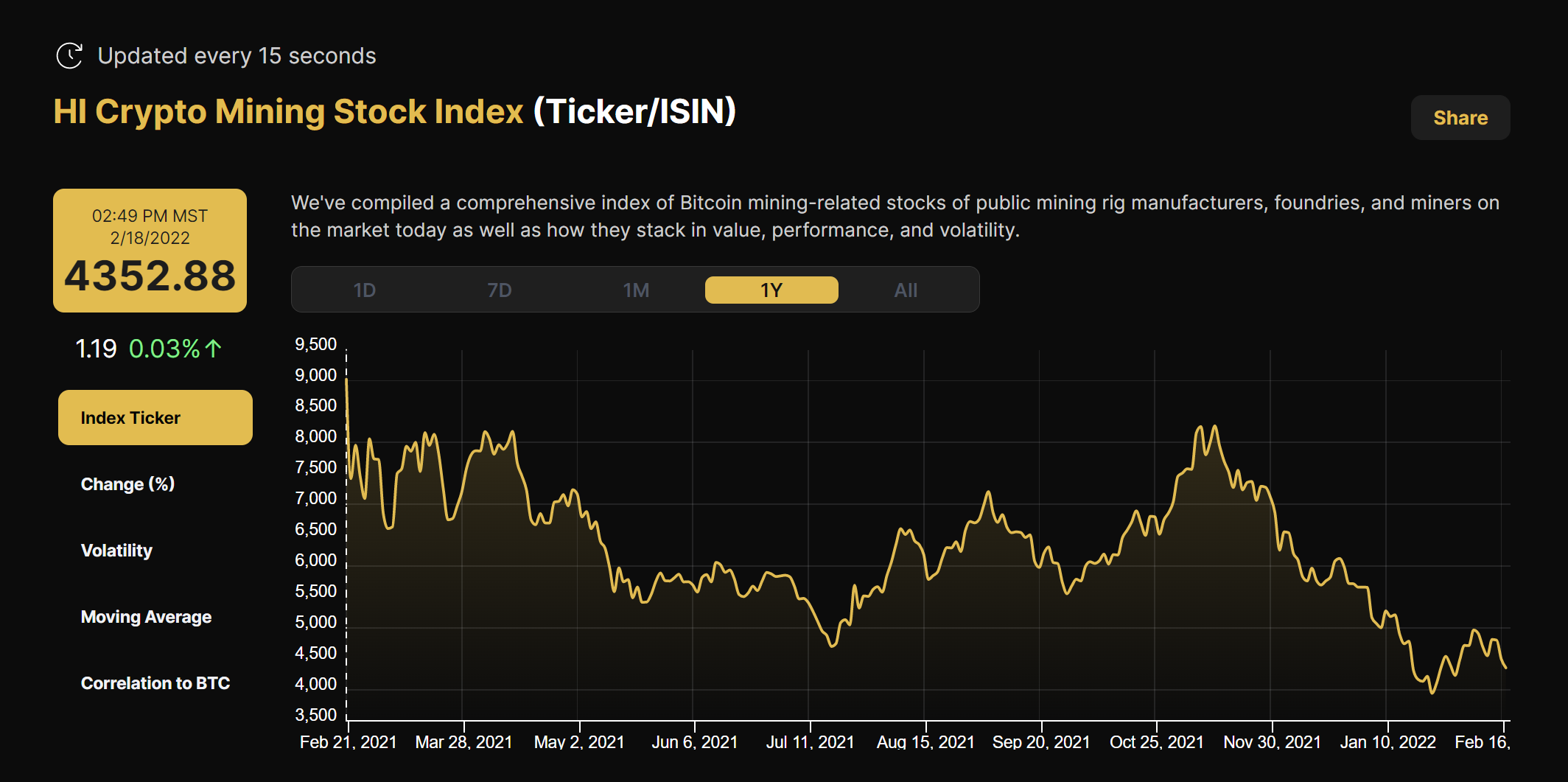Click the 9,500 y-axis label
The height and width of the screenshot is (782, 1568).
(x=315, y=343)
